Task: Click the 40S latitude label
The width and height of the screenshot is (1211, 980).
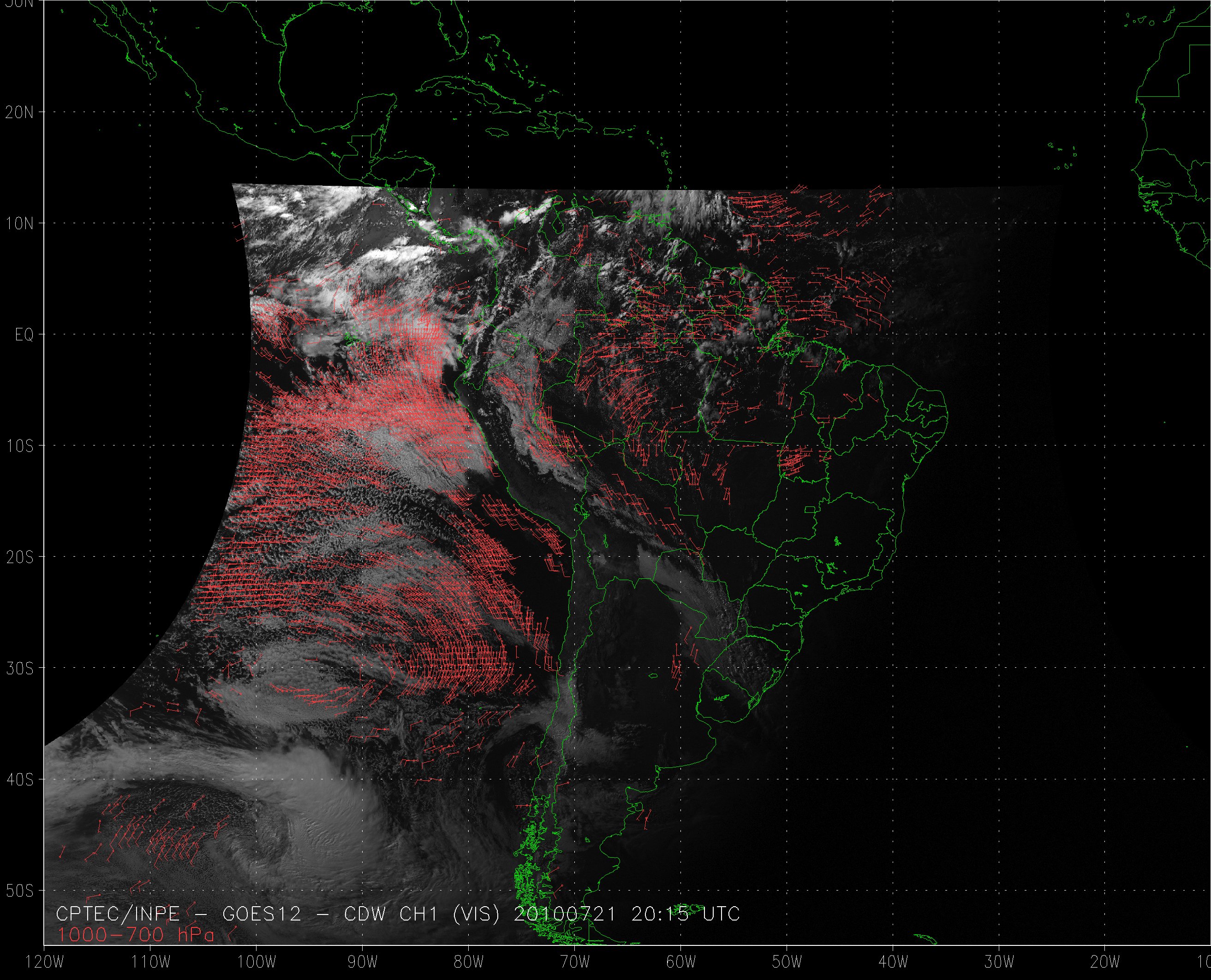Action: [19, 780]
